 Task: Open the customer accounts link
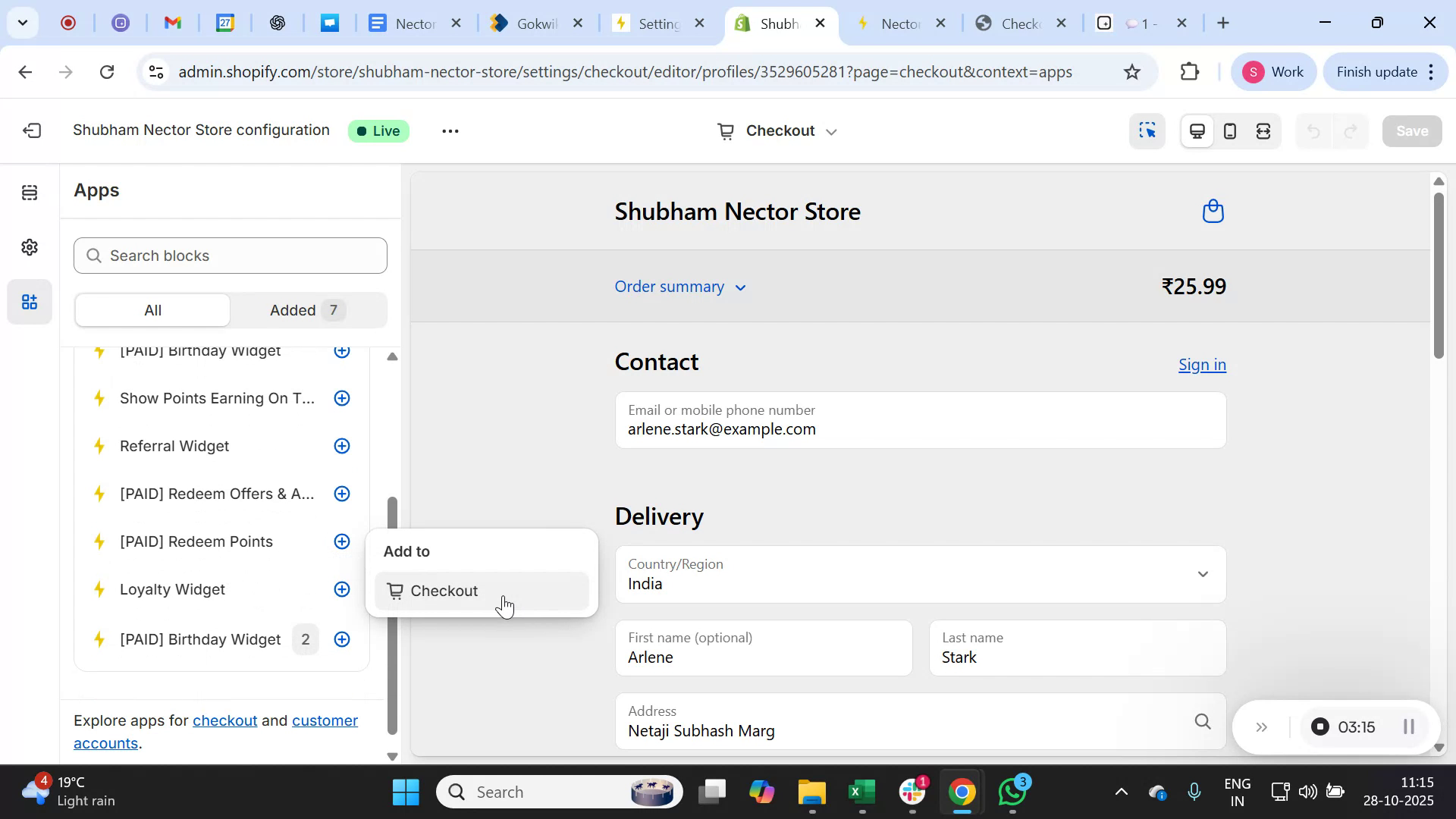325,720
